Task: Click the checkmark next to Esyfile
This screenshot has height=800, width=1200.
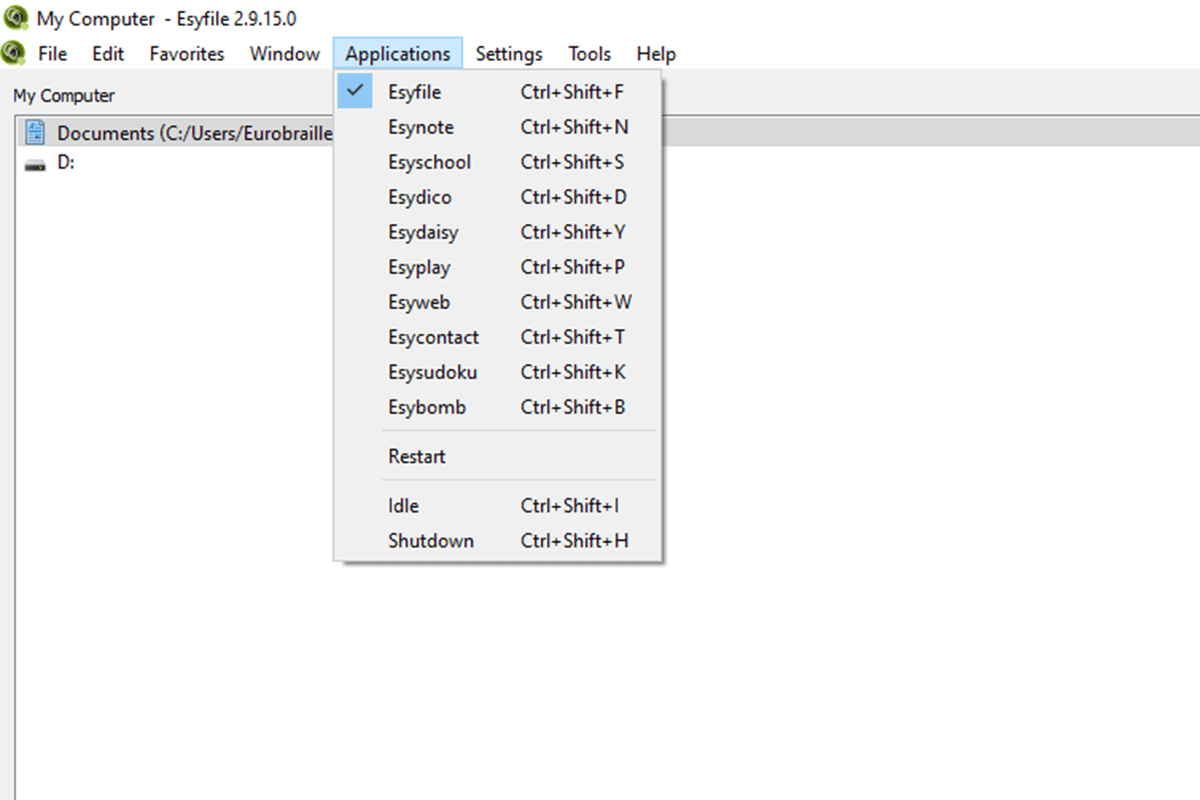Action: [x=356, y=90]
